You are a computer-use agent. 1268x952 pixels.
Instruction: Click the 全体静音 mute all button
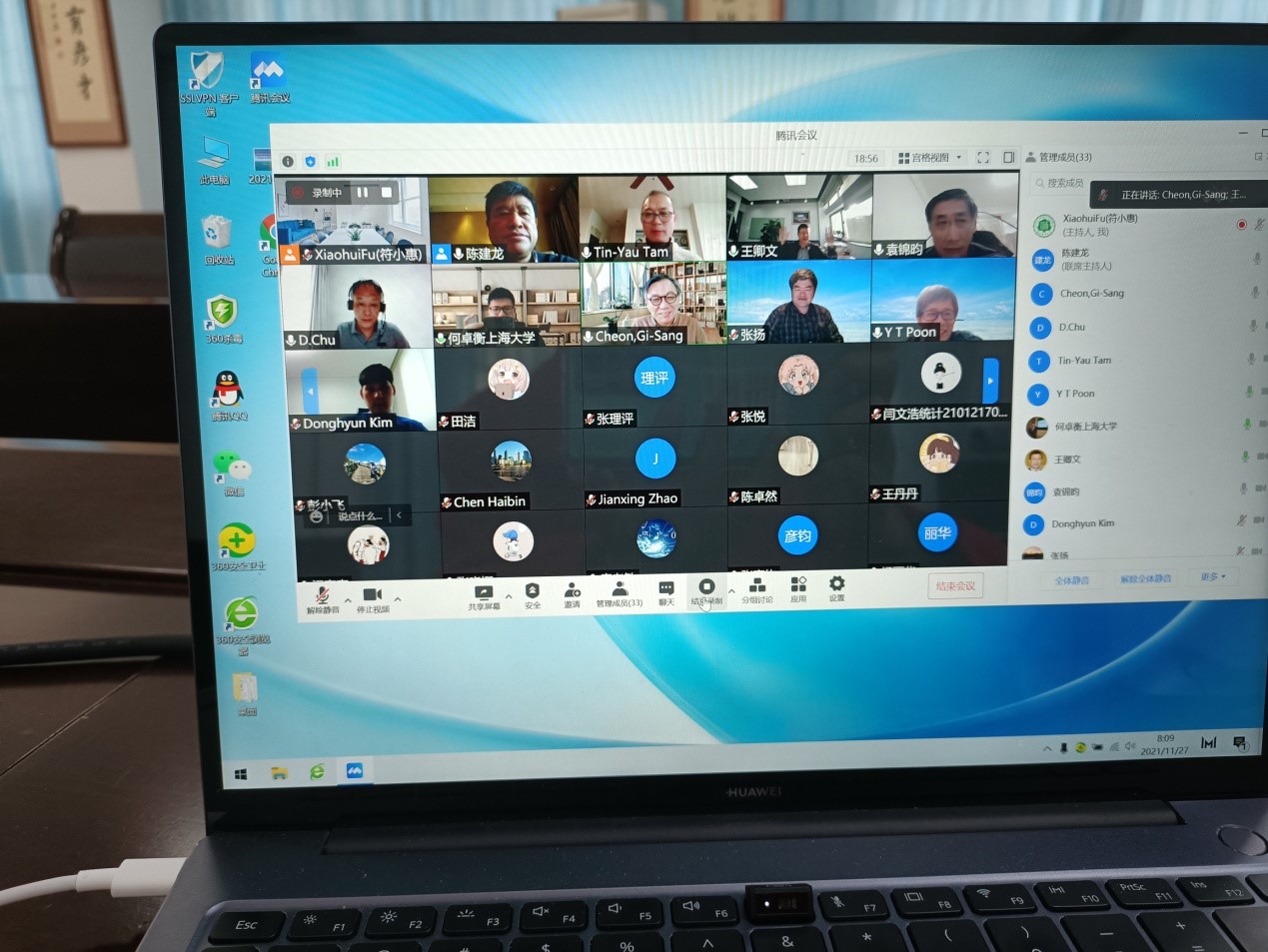[x=1072, y=579]
